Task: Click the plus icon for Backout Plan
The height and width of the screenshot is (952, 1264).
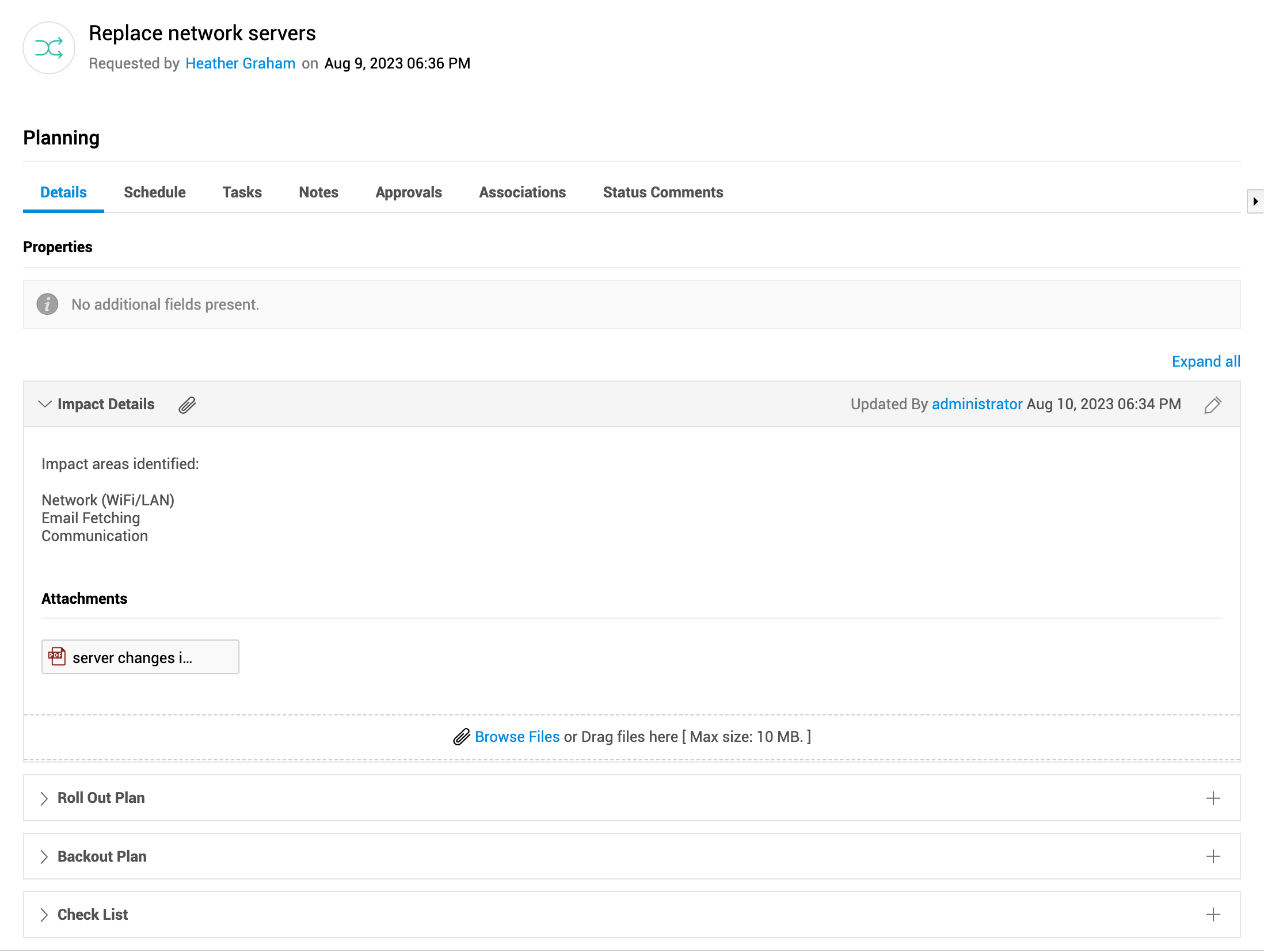Action: coord(1213,856)
